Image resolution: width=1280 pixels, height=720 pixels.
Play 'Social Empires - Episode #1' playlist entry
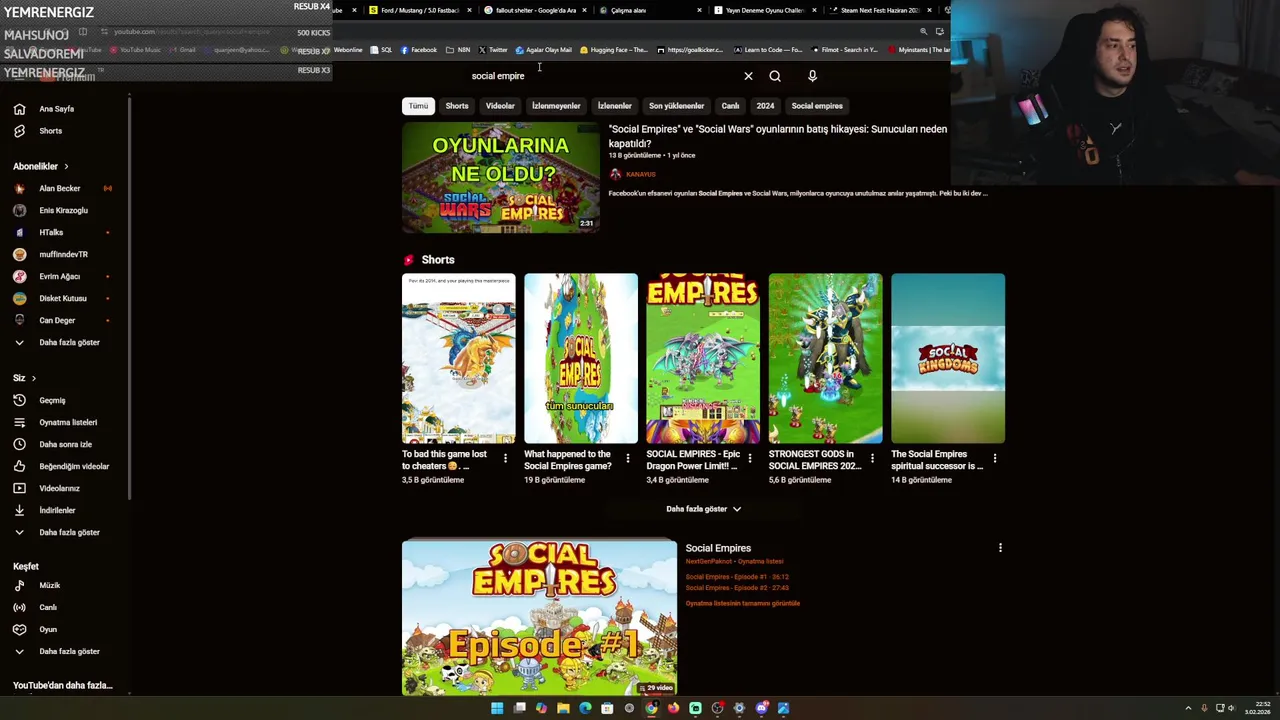[737, 577]
